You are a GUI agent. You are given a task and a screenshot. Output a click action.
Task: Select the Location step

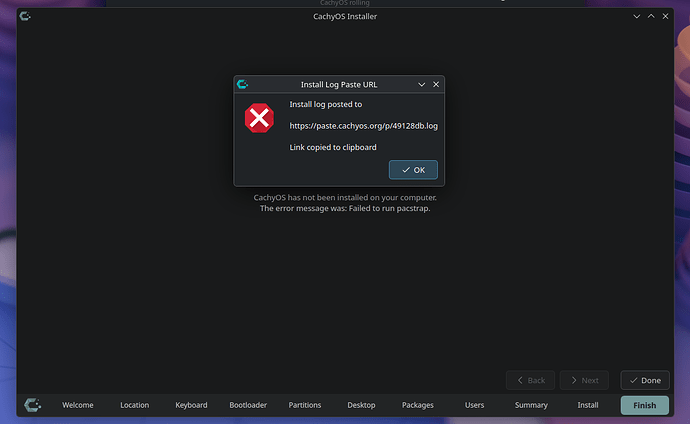[135, 405]
